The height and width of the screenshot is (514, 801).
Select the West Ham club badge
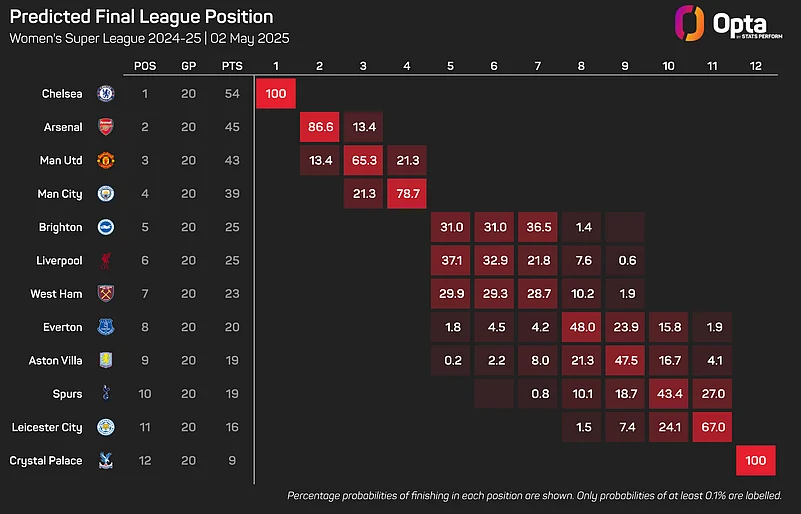[106, 293]
